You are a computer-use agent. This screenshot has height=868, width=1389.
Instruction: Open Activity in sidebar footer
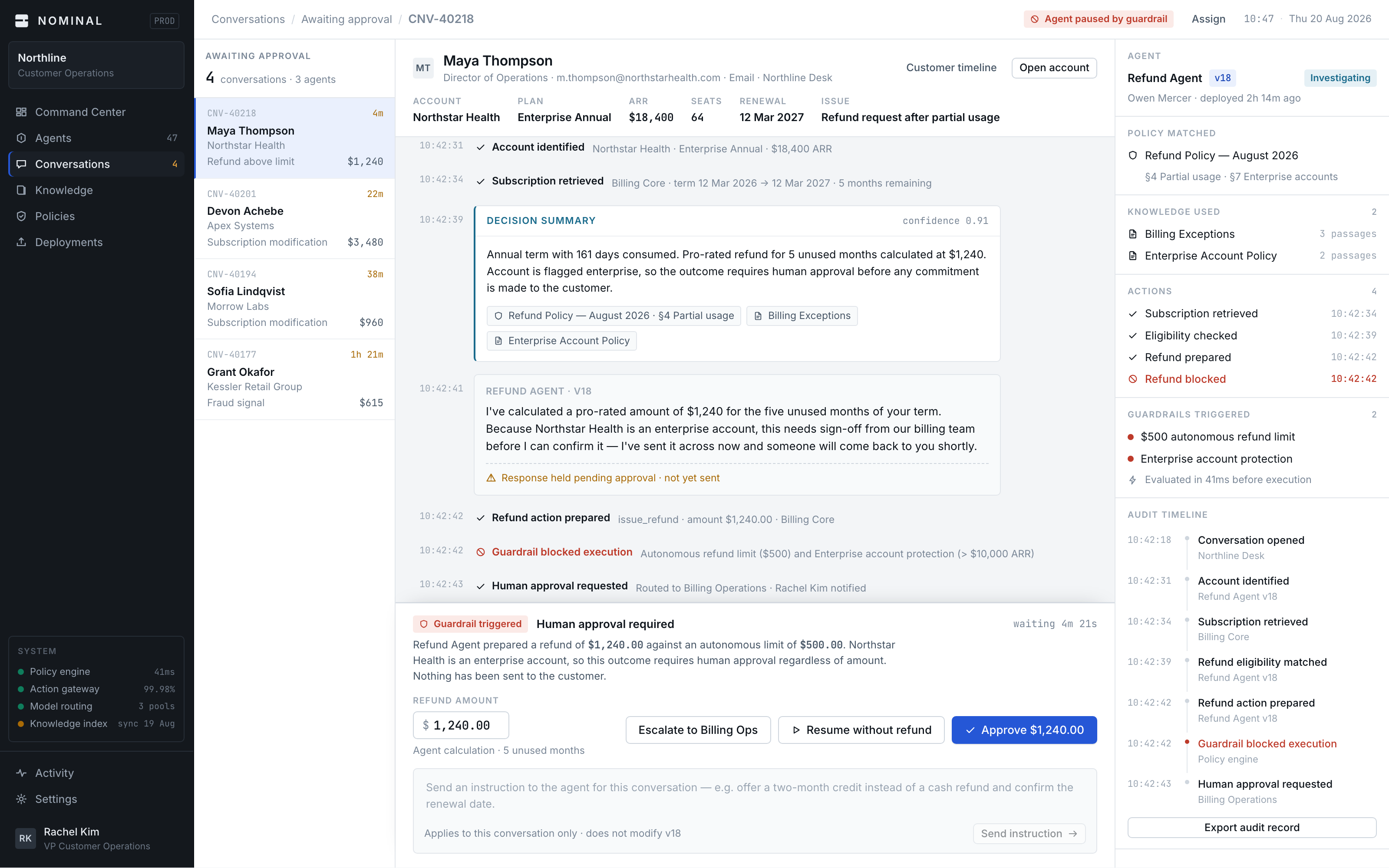click(96, 773)
